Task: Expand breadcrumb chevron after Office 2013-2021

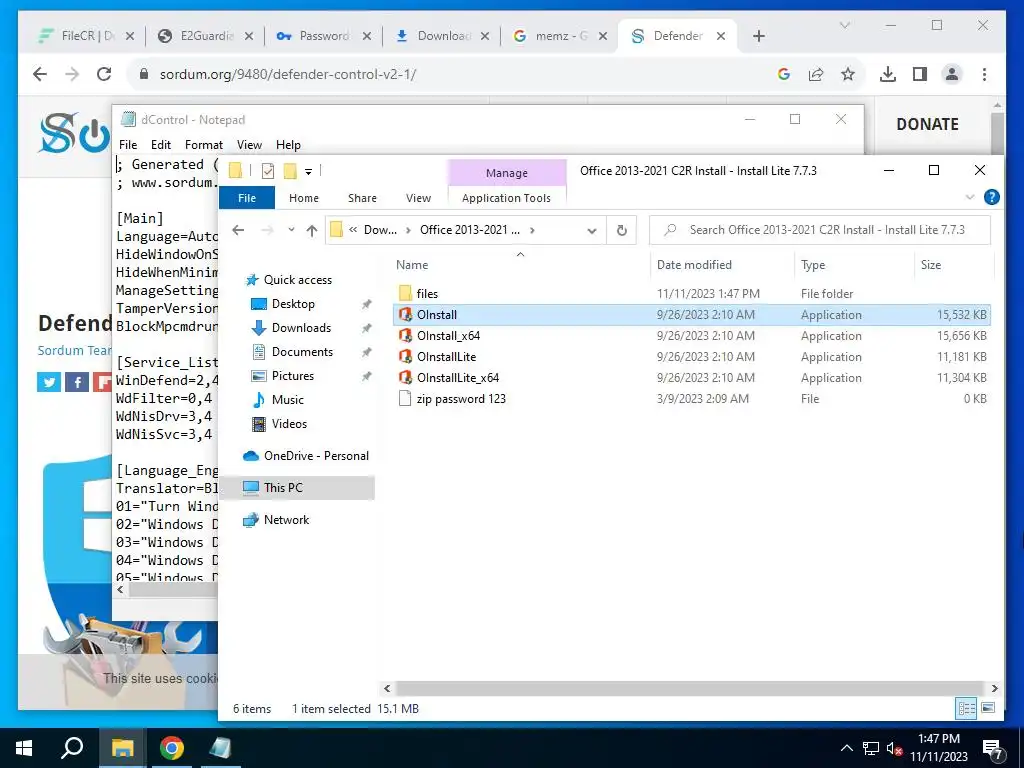Action: pos(533,230)
